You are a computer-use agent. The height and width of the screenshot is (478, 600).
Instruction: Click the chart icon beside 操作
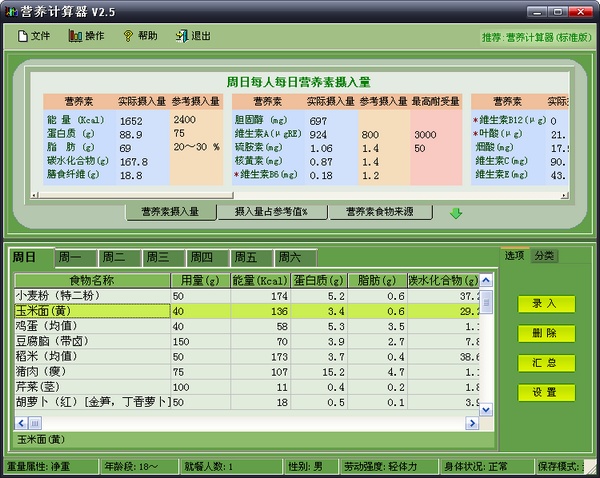pyautogui.click(x=75, y=36)
